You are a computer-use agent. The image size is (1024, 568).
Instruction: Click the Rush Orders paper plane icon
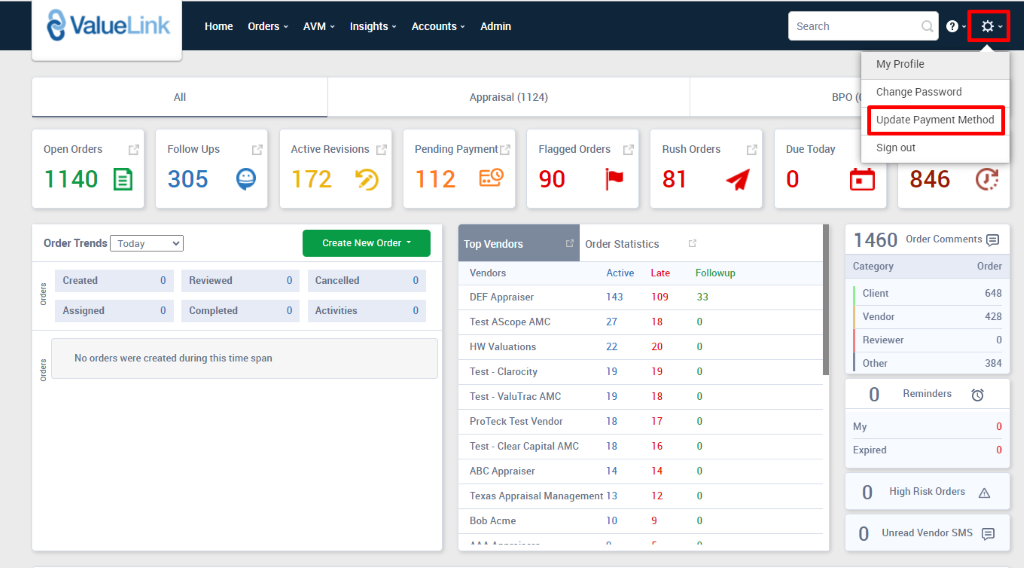(x=737, y=180)
